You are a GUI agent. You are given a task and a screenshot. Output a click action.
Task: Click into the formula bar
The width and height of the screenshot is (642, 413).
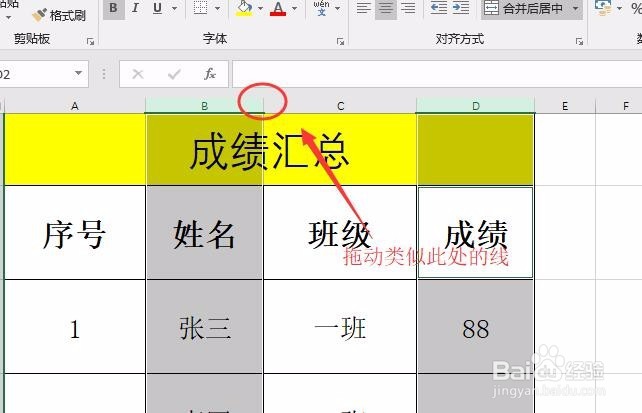437,74
